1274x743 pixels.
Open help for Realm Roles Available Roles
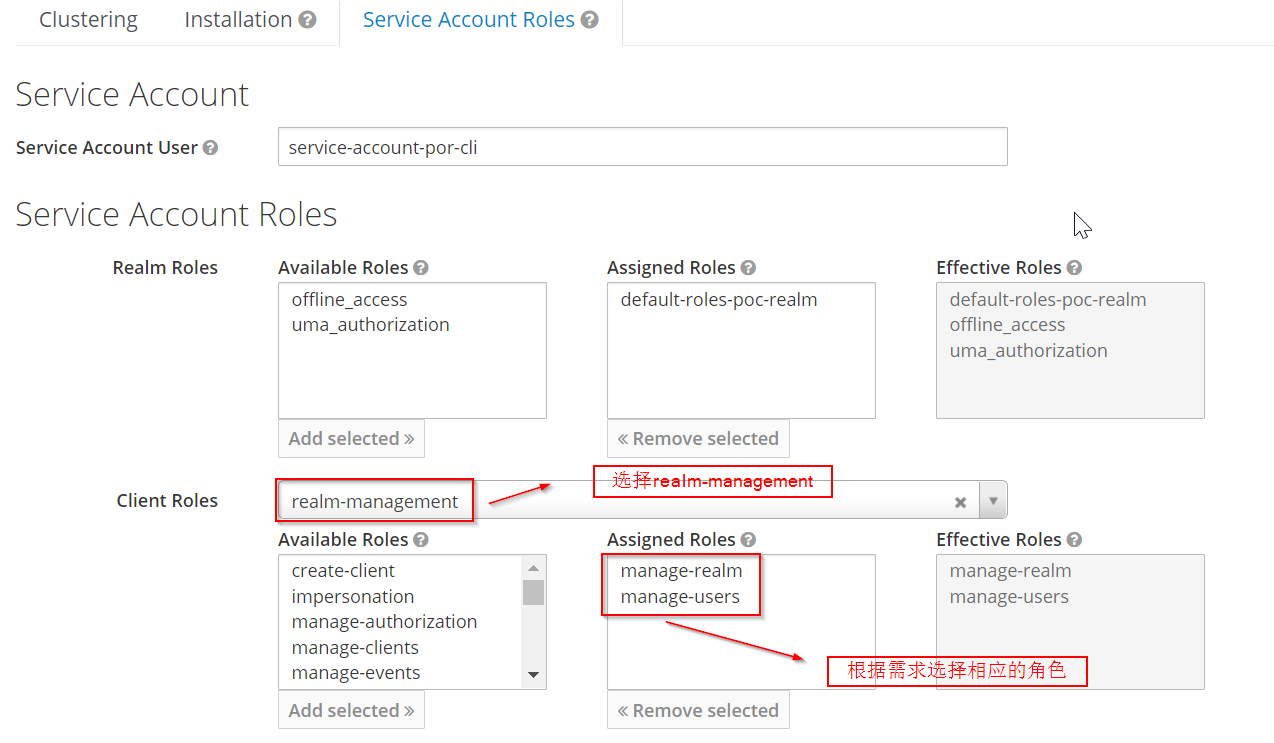click(421, 267)
